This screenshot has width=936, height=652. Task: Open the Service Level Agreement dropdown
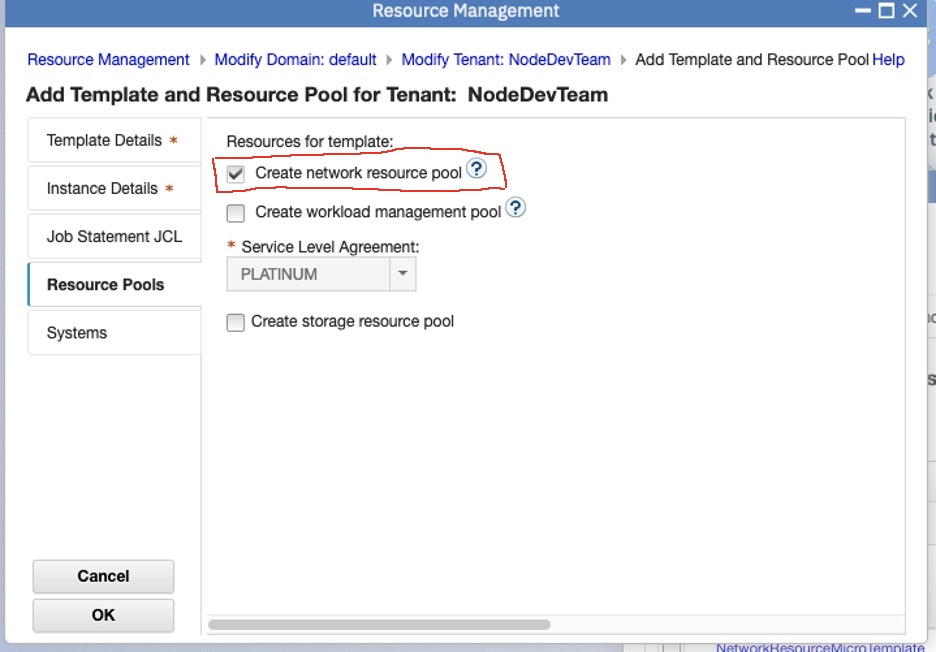pos(403,273)
